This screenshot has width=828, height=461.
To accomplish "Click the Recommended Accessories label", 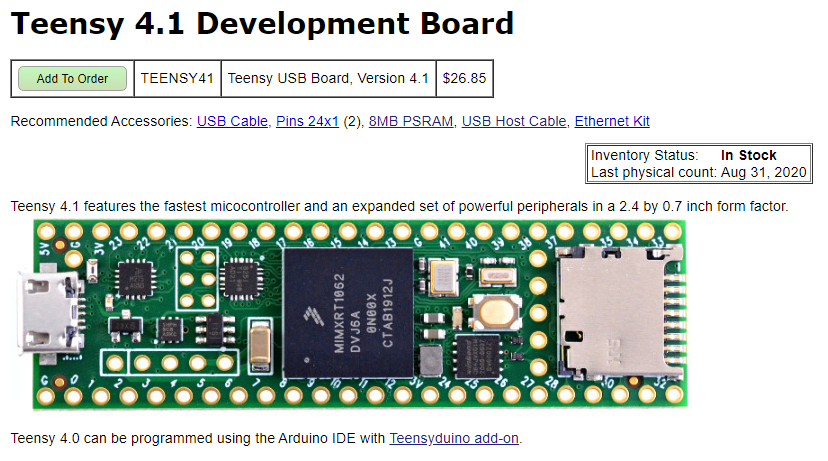I will tap(101, 121).
